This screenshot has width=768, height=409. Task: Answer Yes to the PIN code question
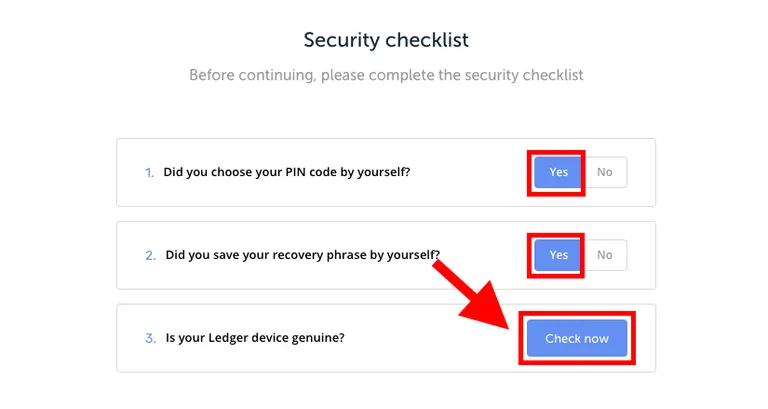click(x=558, y=172)
